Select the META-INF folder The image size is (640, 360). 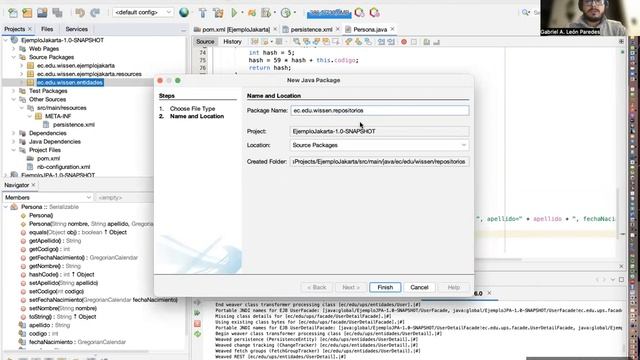click(x=58, y=116)
